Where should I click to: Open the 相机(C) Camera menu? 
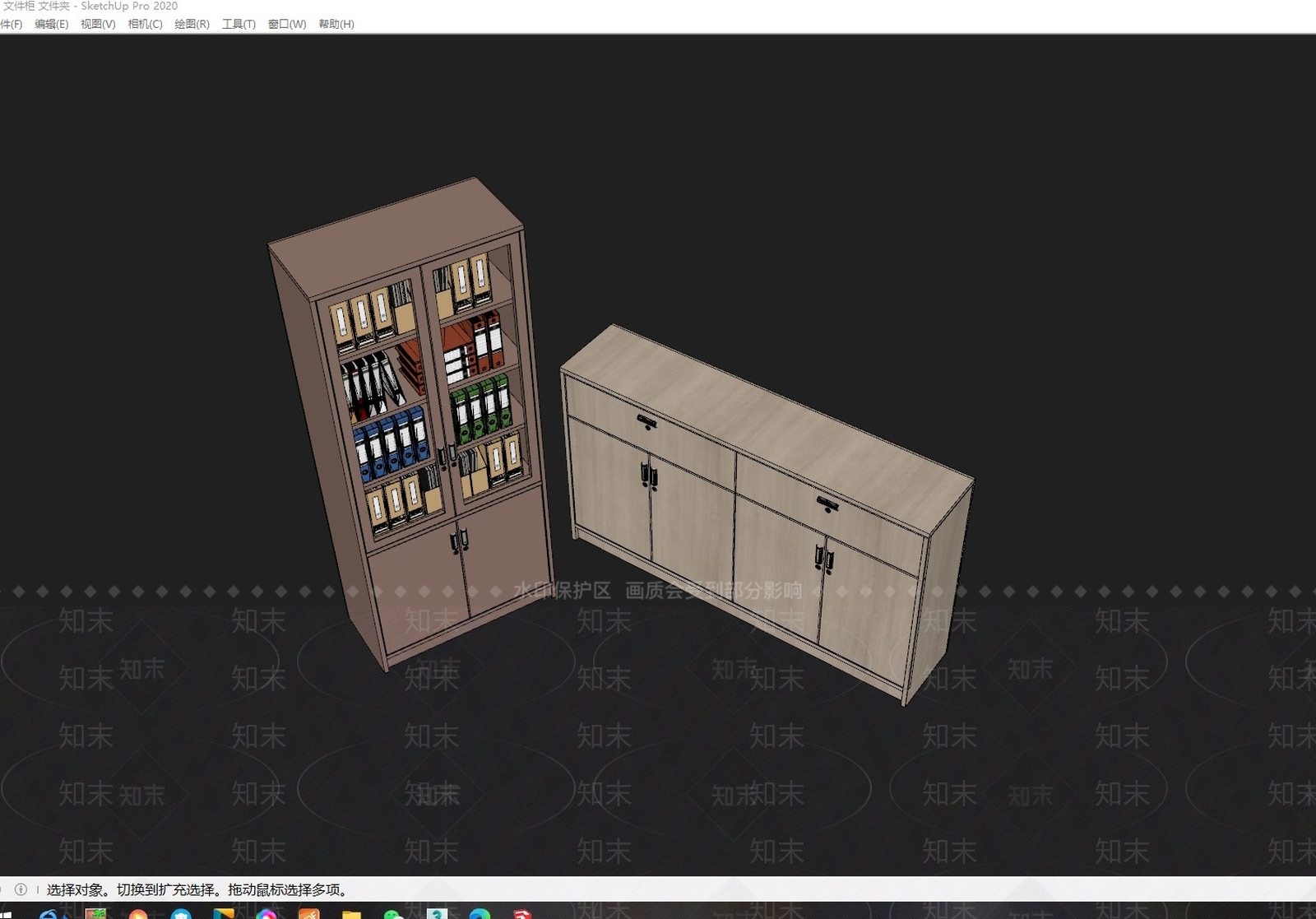(x=145, y=24)
